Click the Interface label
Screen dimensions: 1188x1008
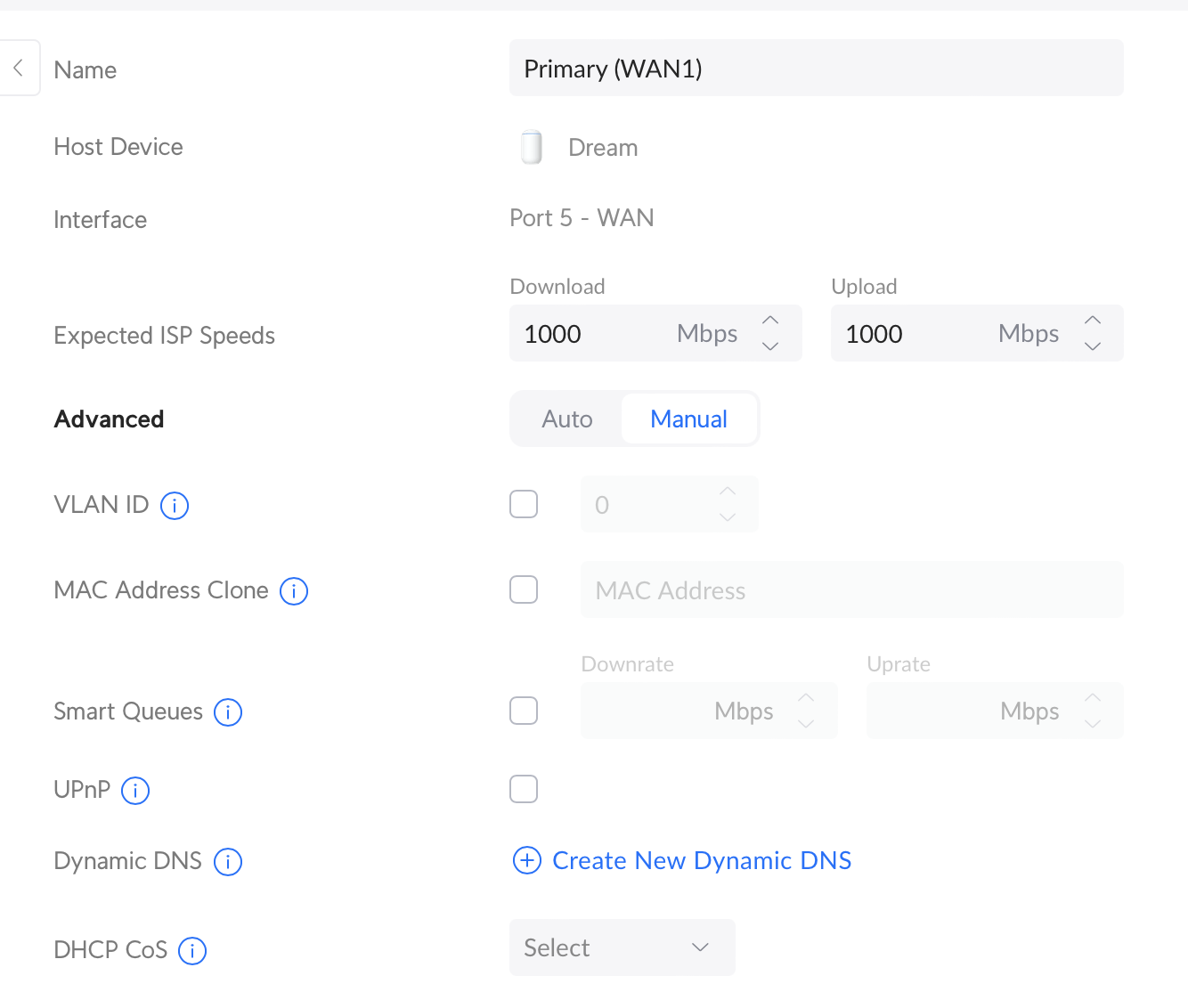click(100, 220)
